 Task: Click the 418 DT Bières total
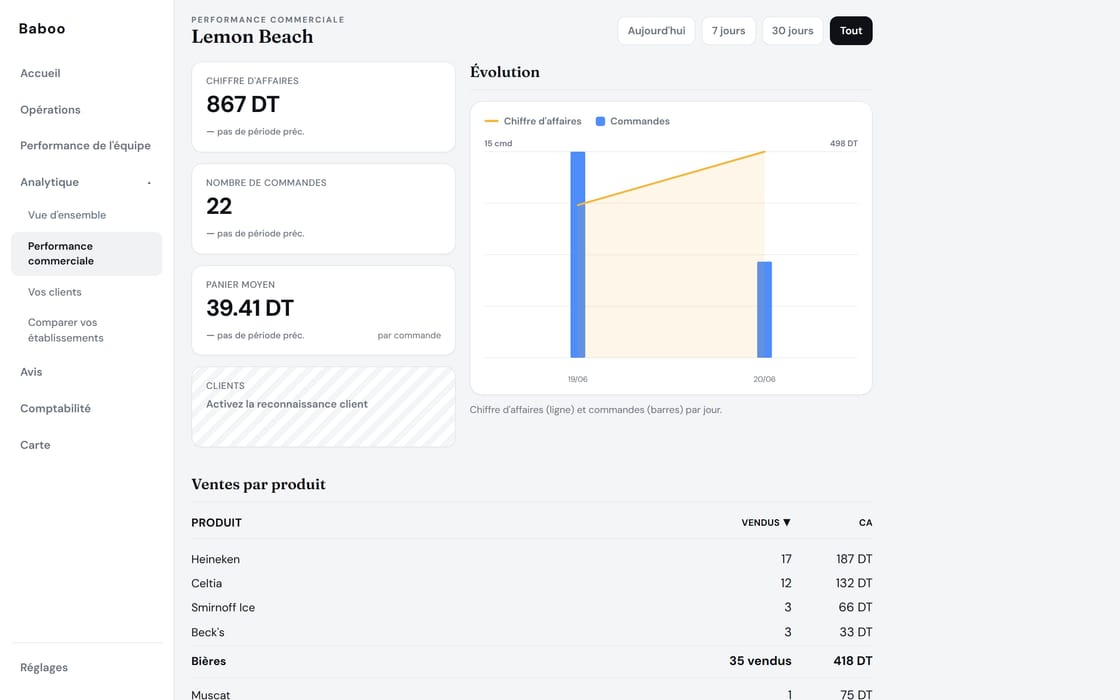coord(853,661)
